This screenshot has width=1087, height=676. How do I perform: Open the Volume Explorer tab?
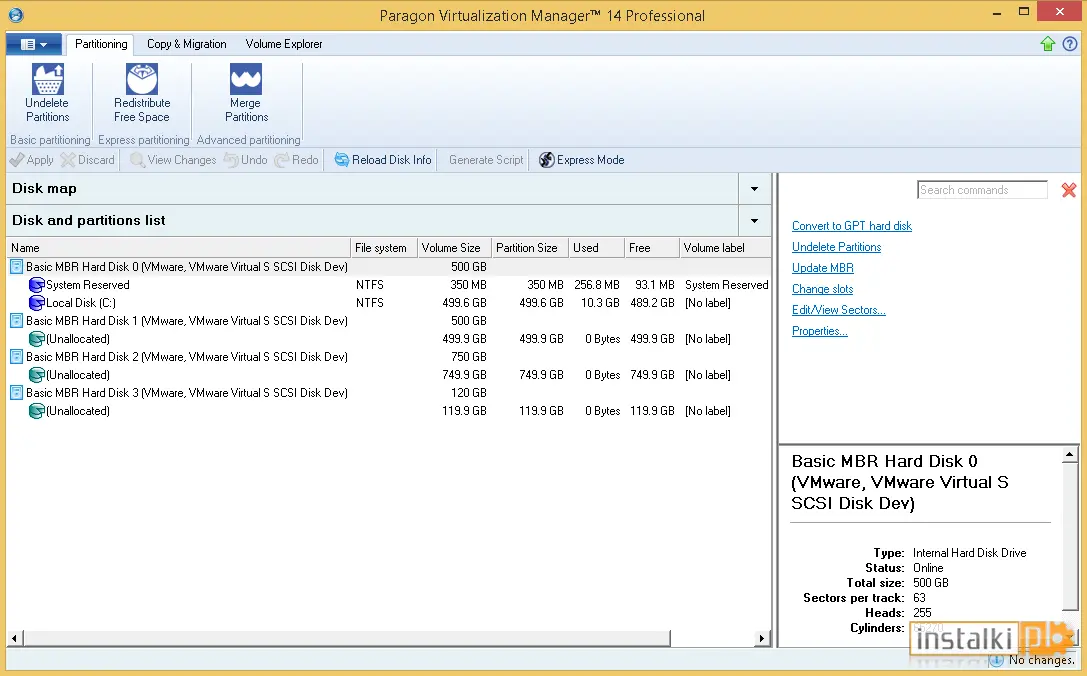coord(284,44)
